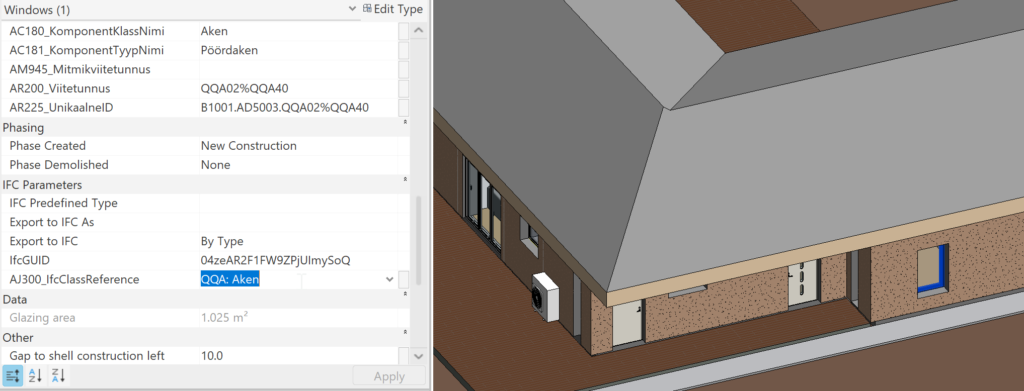Toggle the small box next to AC180_KomponentKlassNimi
The height and width of the screenshot is (391, 1024).
tap(404, 31)
